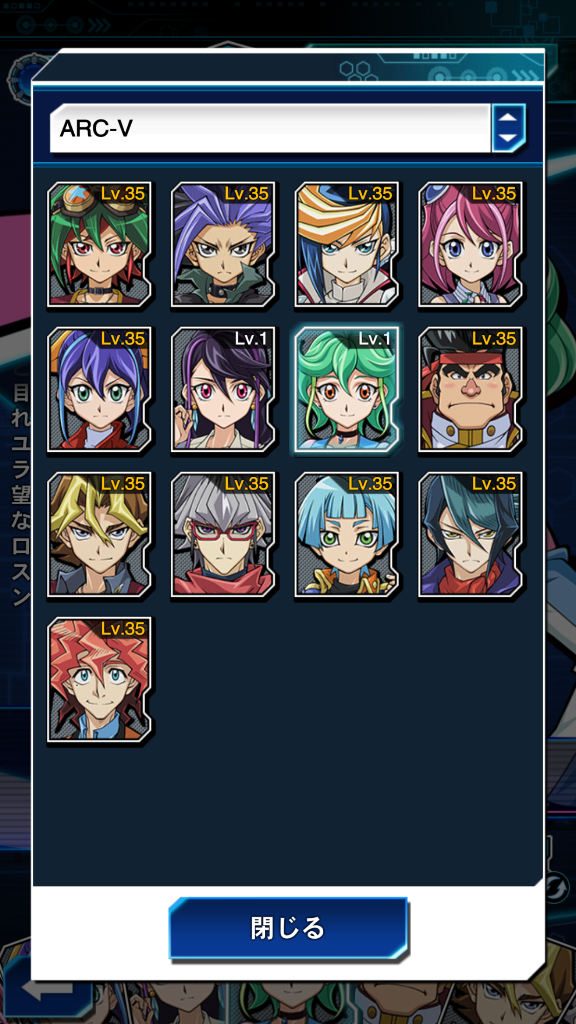Click the ARC-V text field
The image size is (576, 1024).
coord(270,128)
